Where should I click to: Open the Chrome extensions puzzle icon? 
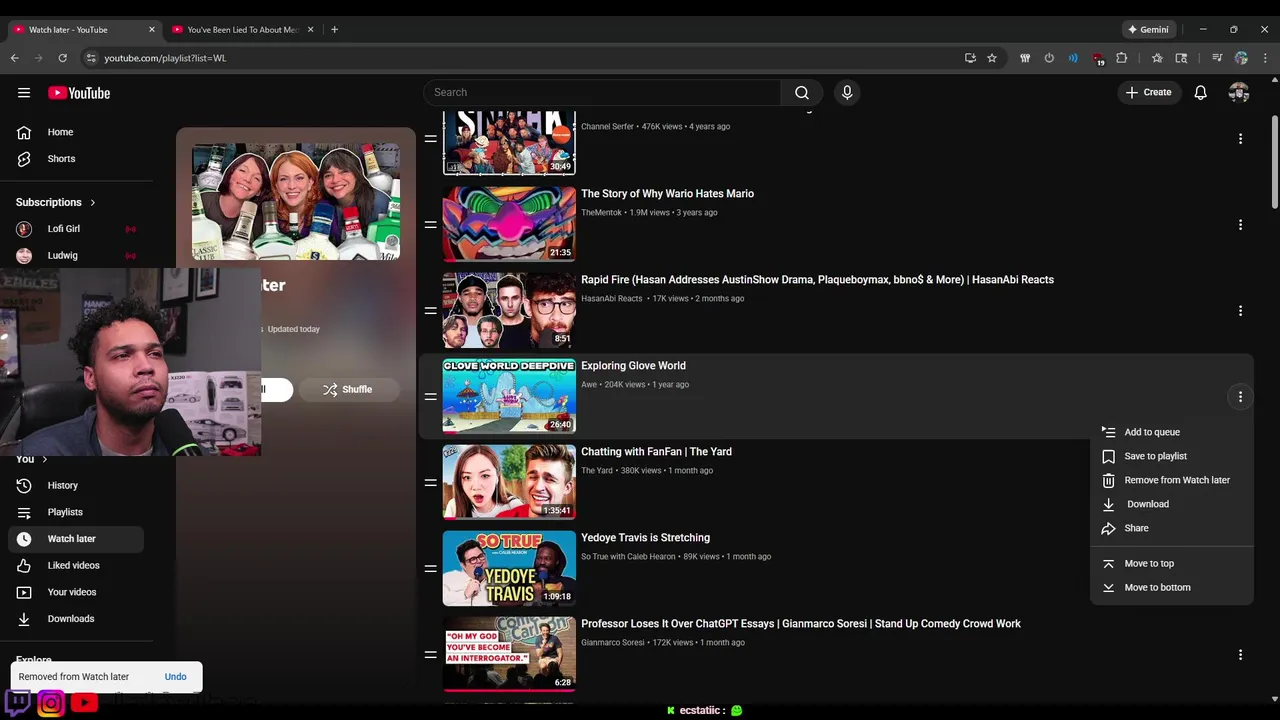click(1122, 58)
